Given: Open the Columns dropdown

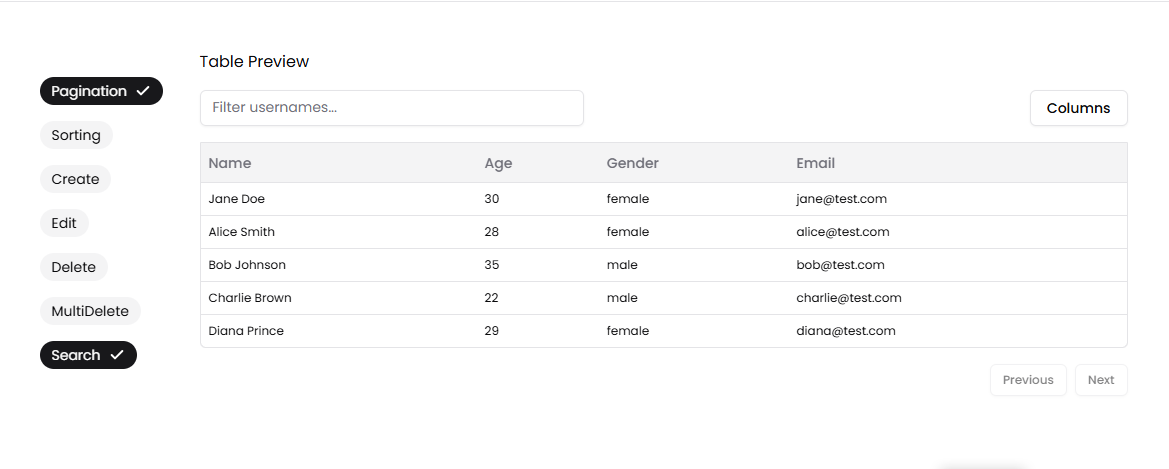Looking at the screenshot, I should coord(1078,108).
